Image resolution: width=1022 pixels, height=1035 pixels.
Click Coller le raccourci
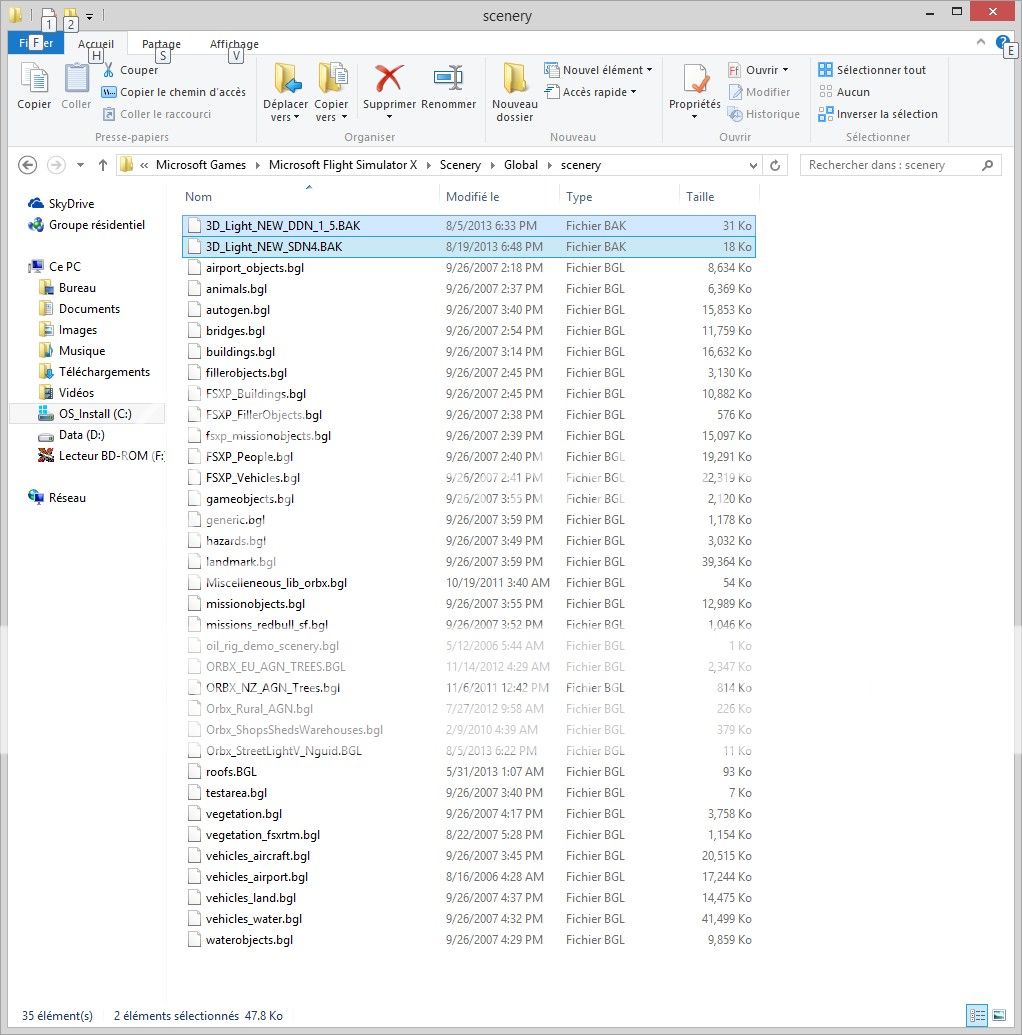click(157, 114)
